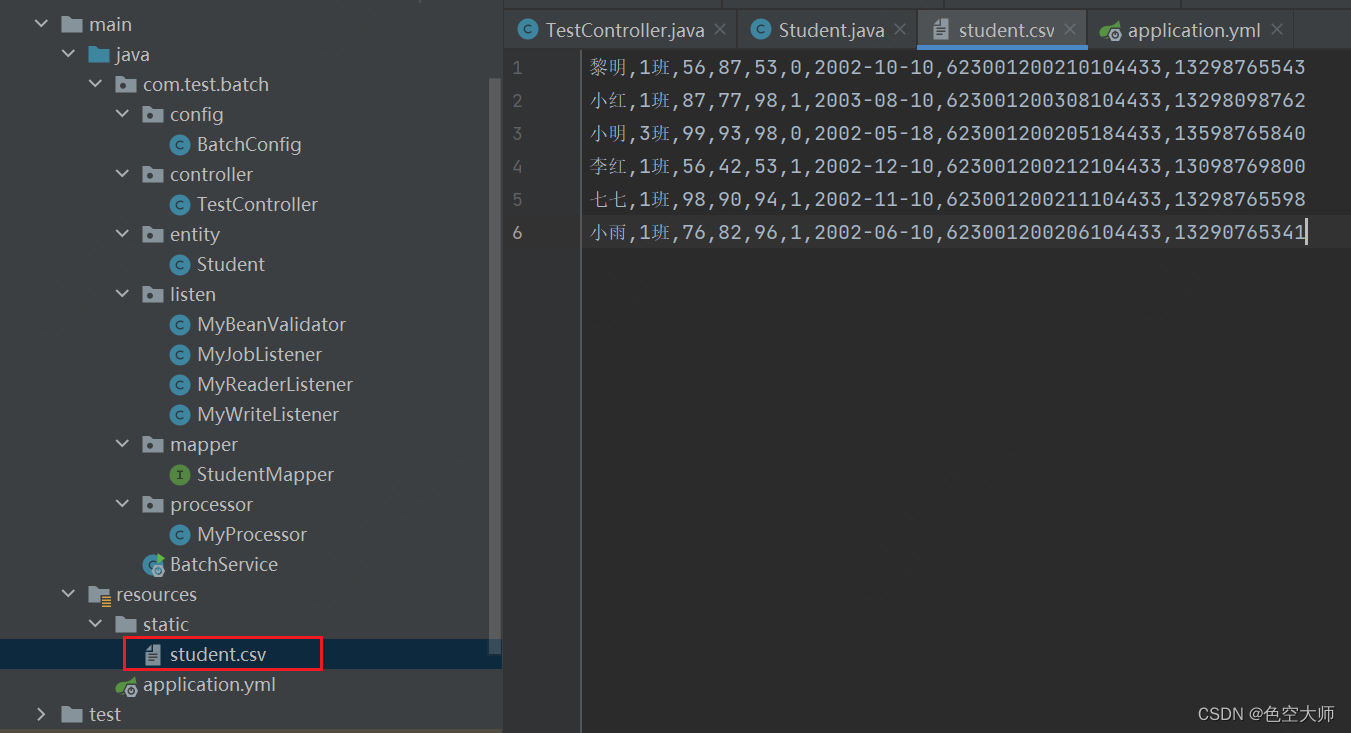Click the test folder icon
The width and height of the screenshot is (1351, 733).
point(72,714)
